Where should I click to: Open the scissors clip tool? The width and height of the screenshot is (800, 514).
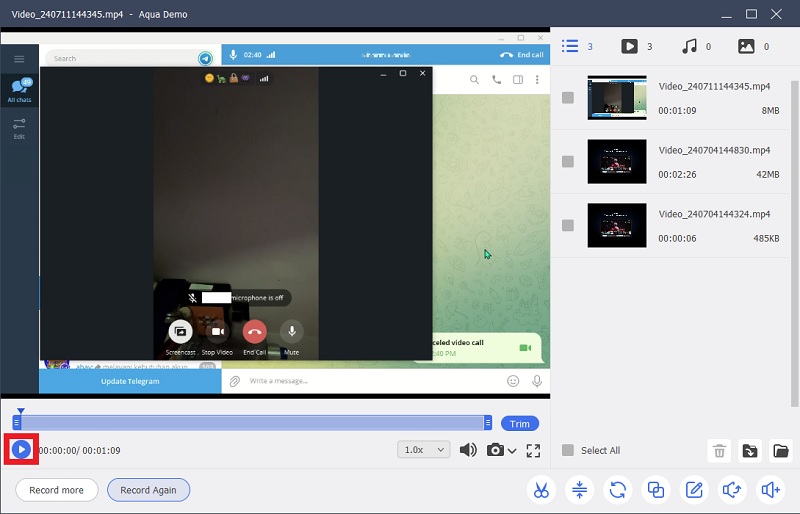(541, 490)
